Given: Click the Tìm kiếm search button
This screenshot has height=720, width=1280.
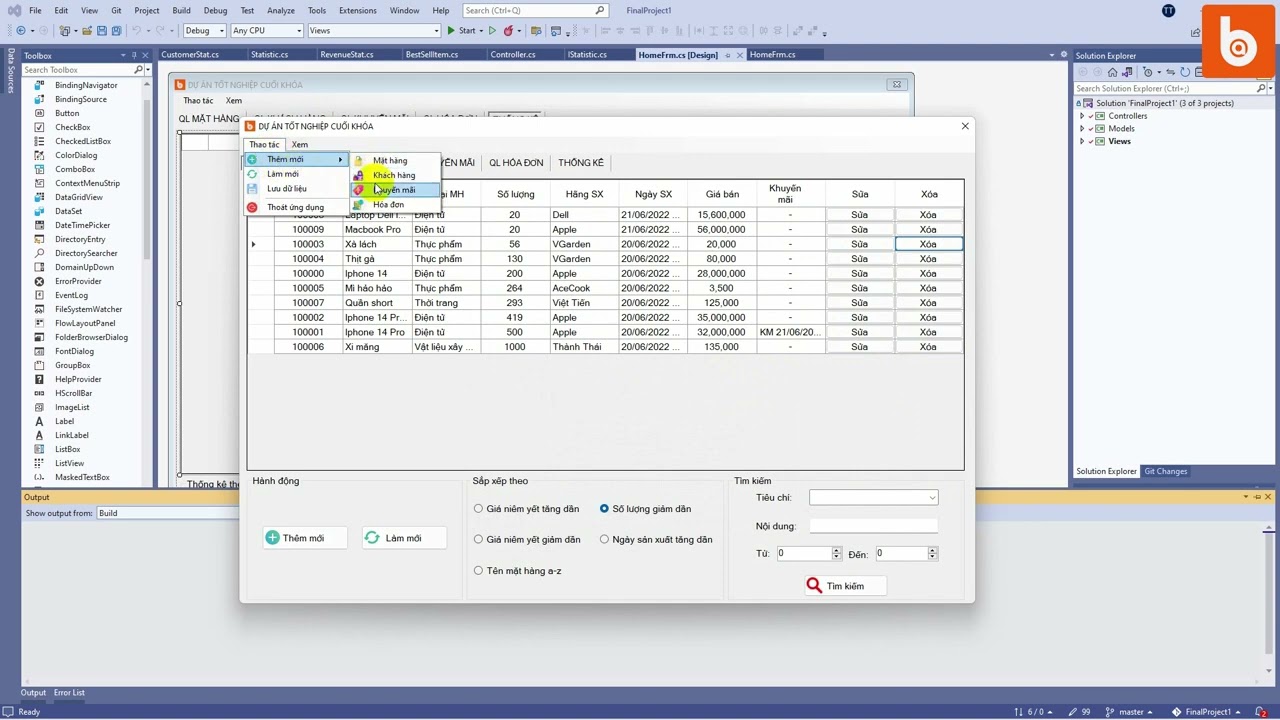Looking at the screenshot, I should point(835,586).
